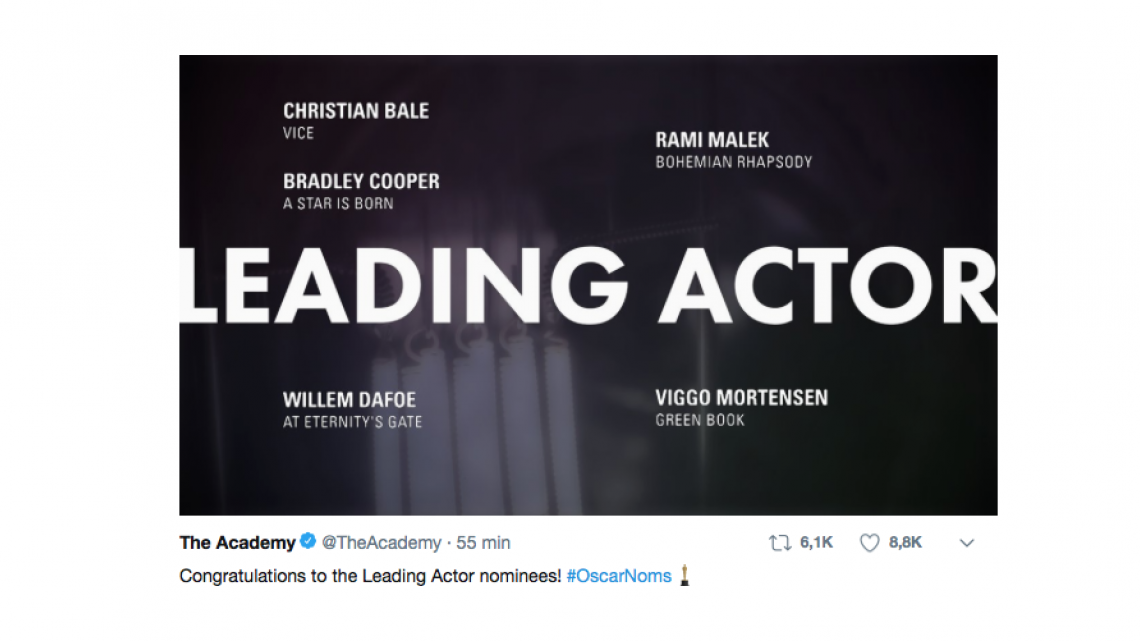Click the 55 min timestamp
This screenshot has width=1140, height=641.
click(x=485, y=543)
